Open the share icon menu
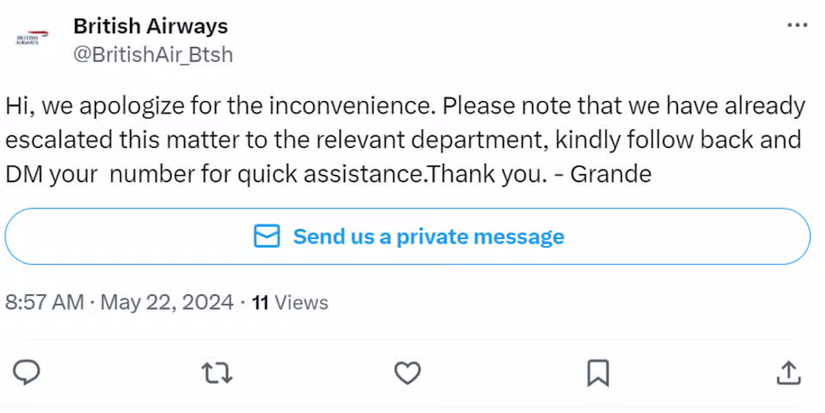Viewport: 825px width, 413px height. 788,372
